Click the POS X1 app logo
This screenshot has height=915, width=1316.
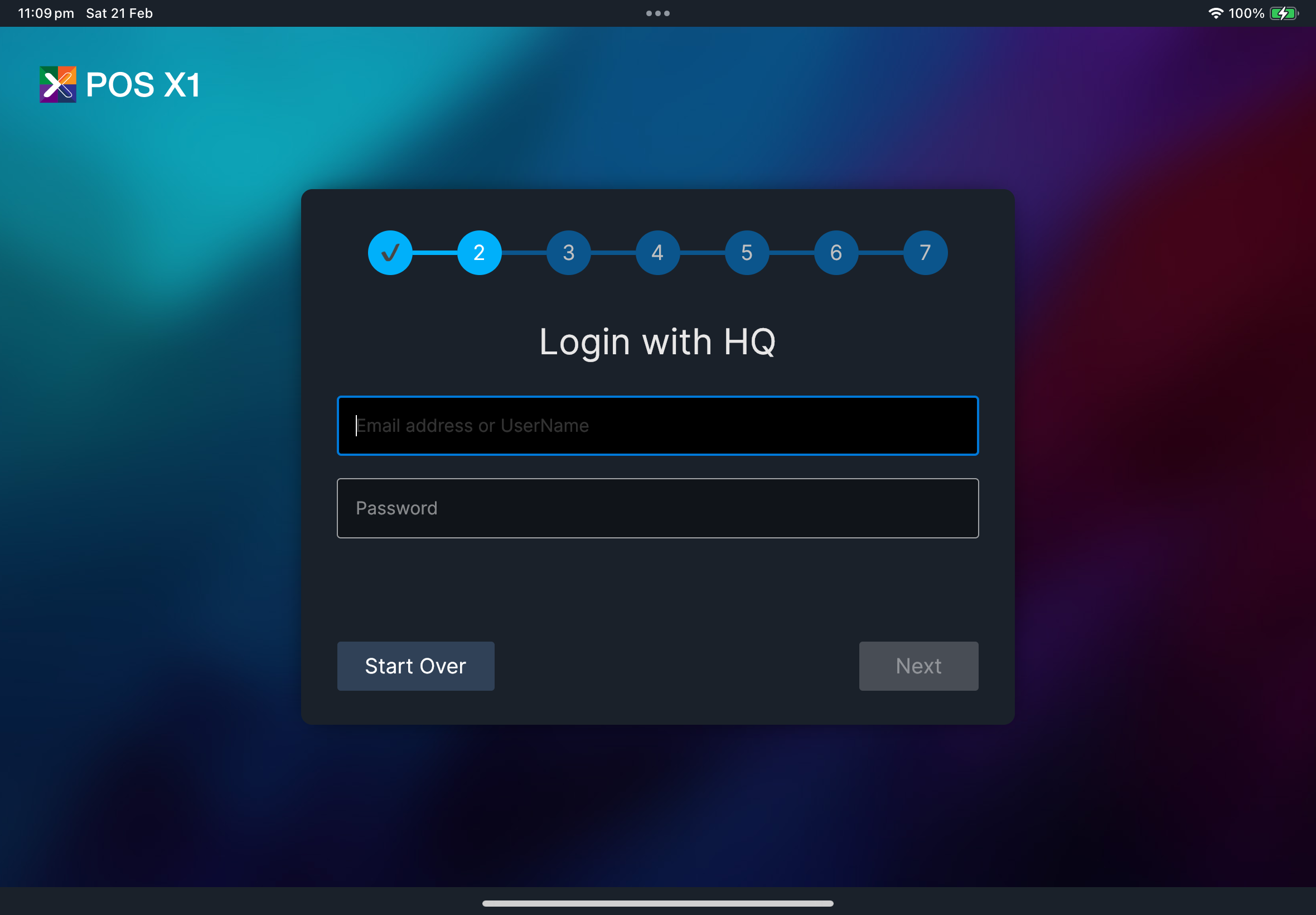point(57,84)
